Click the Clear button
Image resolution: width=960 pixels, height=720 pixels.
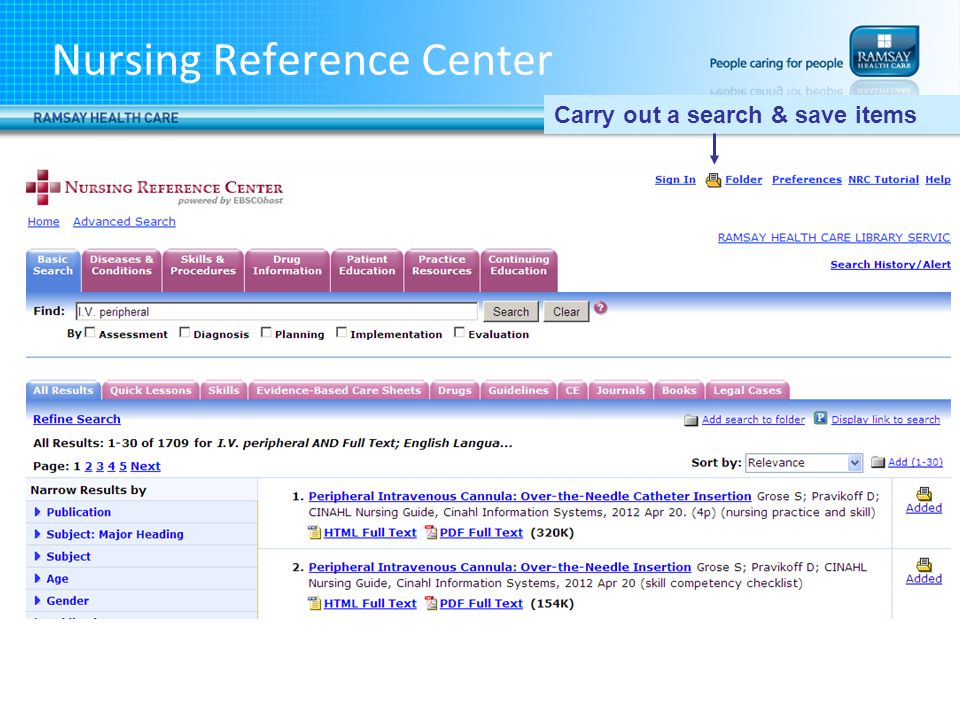(566, 312)
